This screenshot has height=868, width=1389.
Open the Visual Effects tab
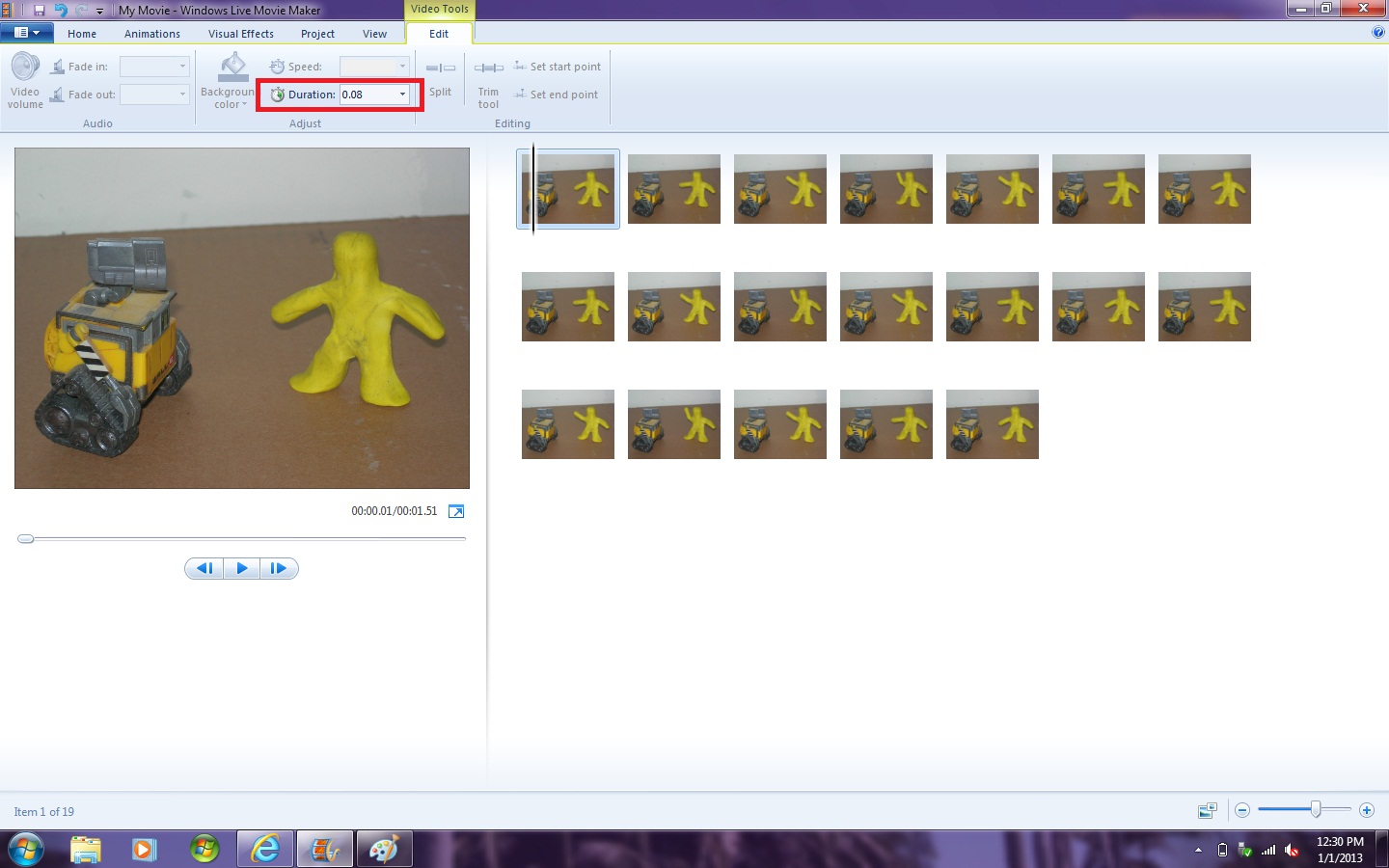(x=241, y=34)
